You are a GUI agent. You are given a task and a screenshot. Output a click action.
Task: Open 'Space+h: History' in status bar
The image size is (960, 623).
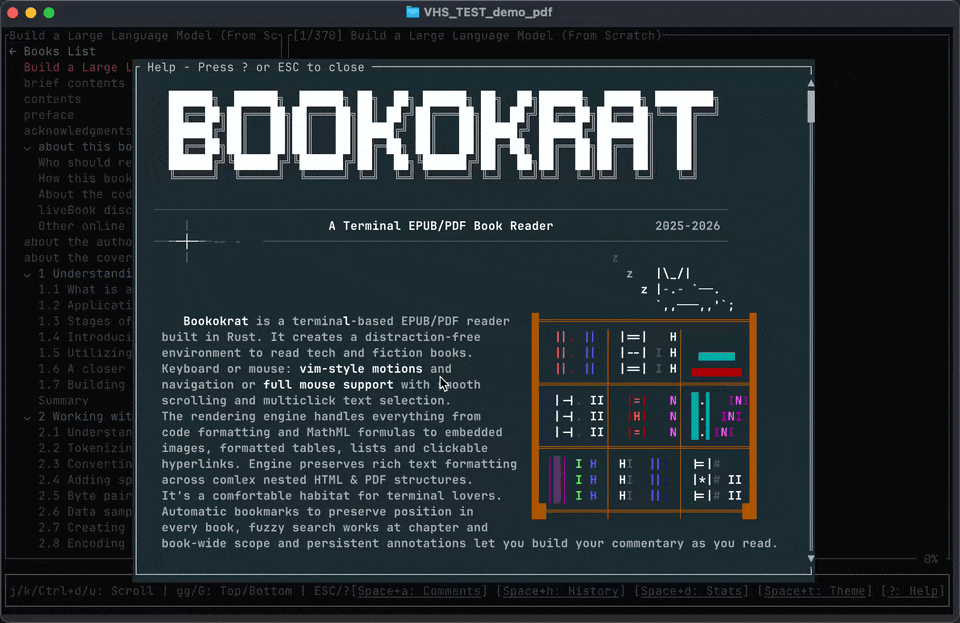point(561,592)
